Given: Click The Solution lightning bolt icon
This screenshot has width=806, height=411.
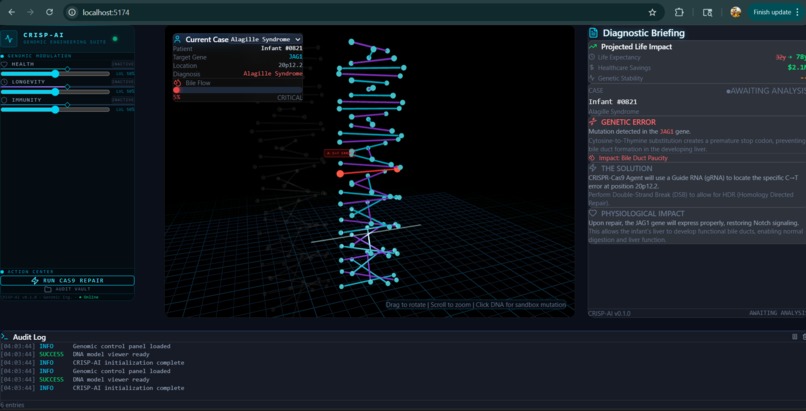Looking at the screenshot, I should click(593, 169).
